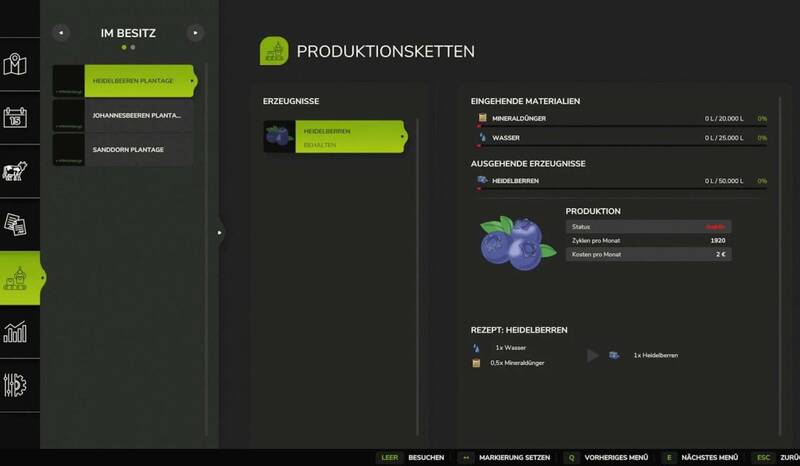Click the 1x Wasser recipe text
This screenshot has height=466, width=800.
coord(511,348)
